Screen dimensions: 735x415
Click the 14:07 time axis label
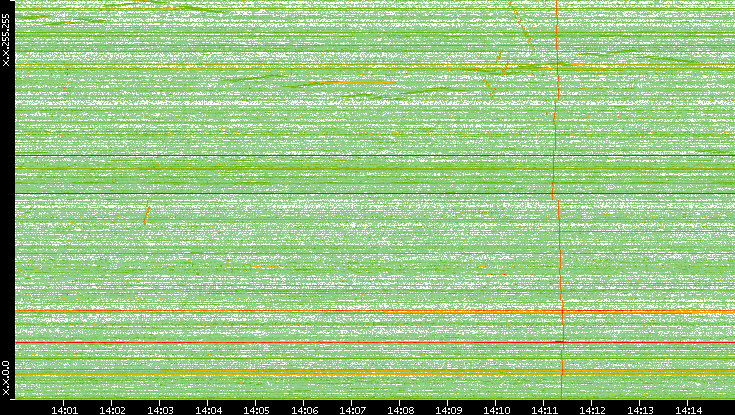352,410
